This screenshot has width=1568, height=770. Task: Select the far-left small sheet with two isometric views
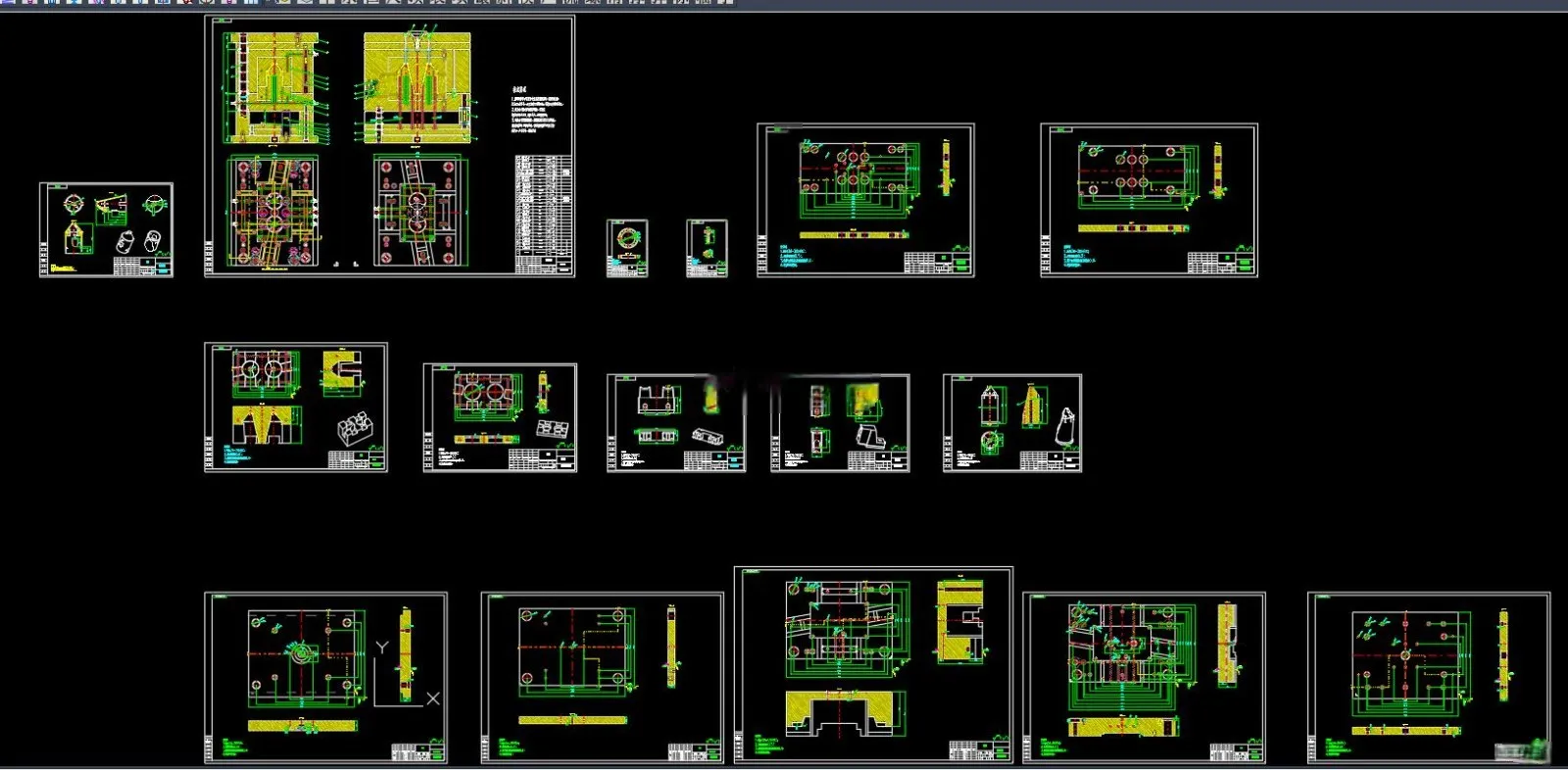point(106,230)
